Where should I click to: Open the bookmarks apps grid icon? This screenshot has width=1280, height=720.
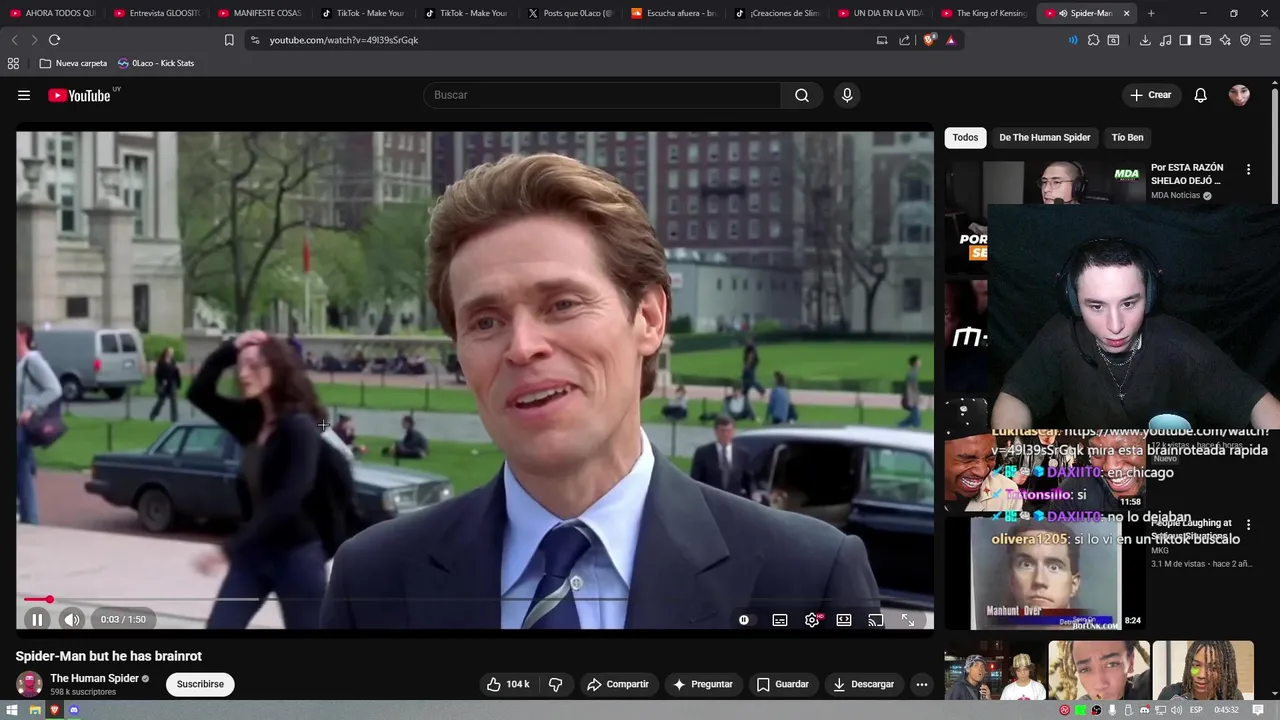[13, 63]
